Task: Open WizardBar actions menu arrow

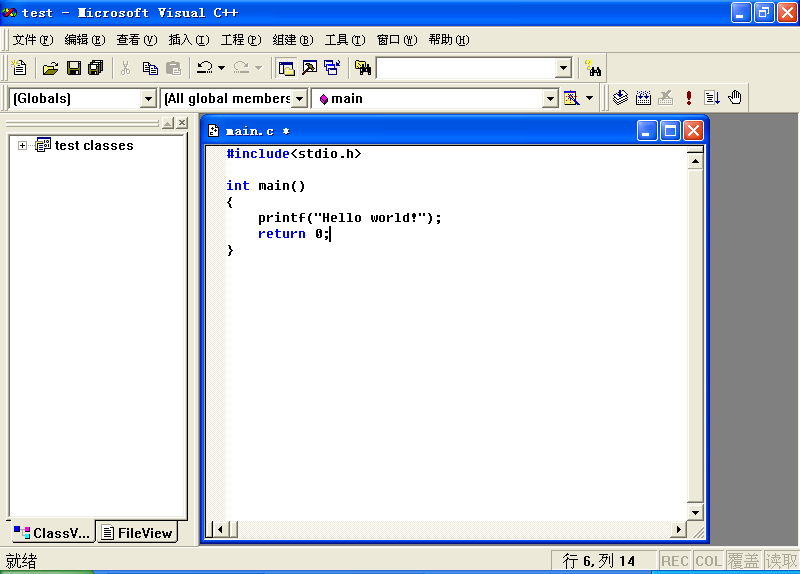Action: coord(589,97)
